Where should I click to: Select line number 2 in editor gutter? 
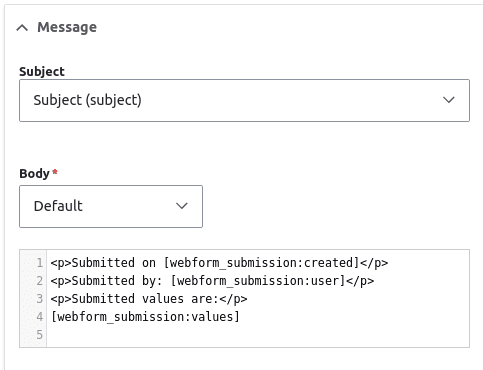[x=40, y=281]
